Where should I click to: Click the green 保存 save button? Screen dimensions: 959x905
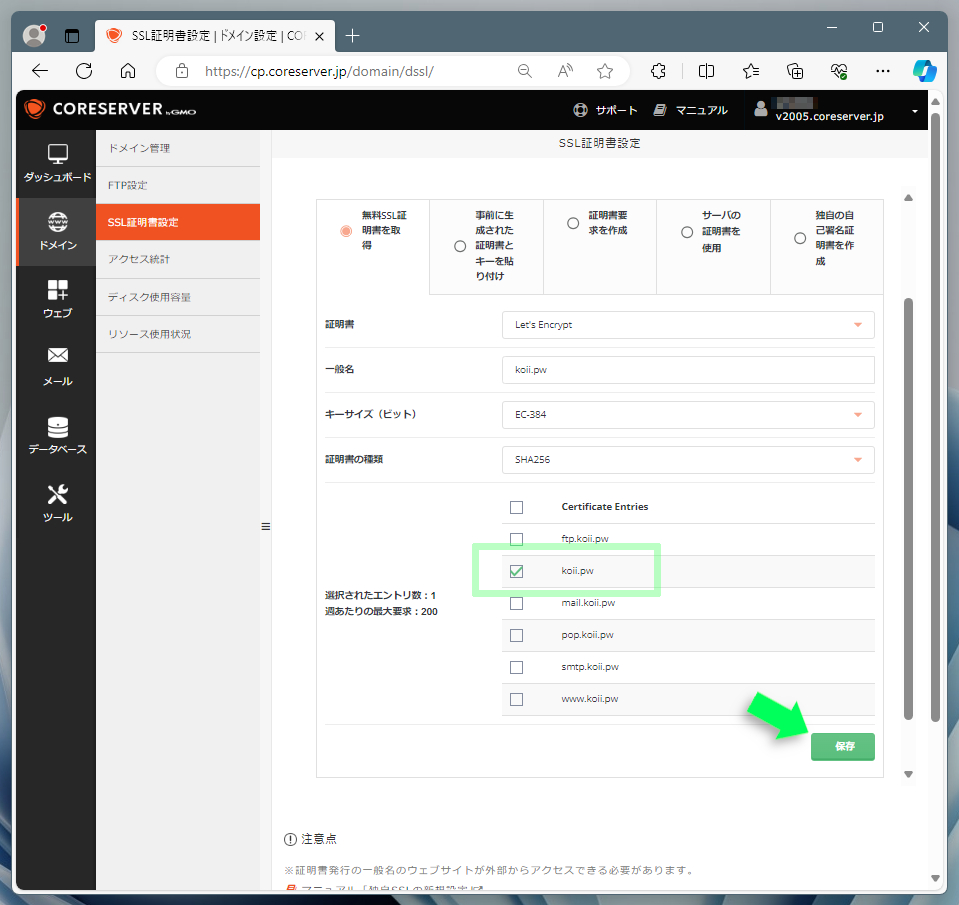coord(842,746)
